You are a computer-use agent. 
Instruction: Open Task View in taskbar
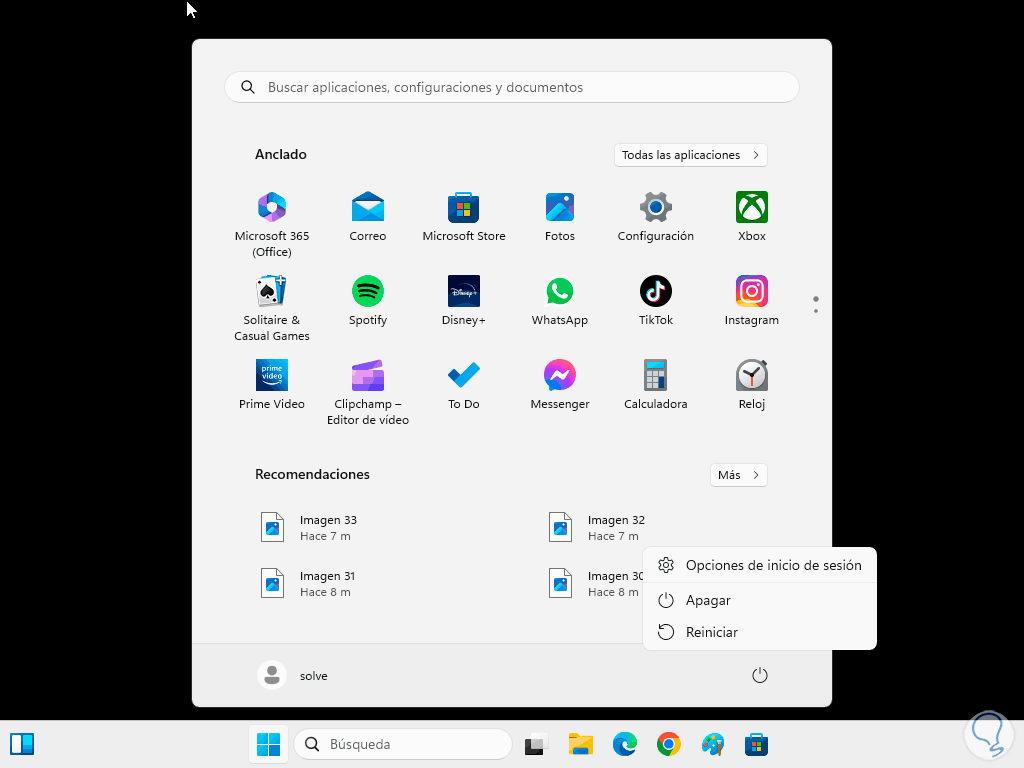click(536, 744)
